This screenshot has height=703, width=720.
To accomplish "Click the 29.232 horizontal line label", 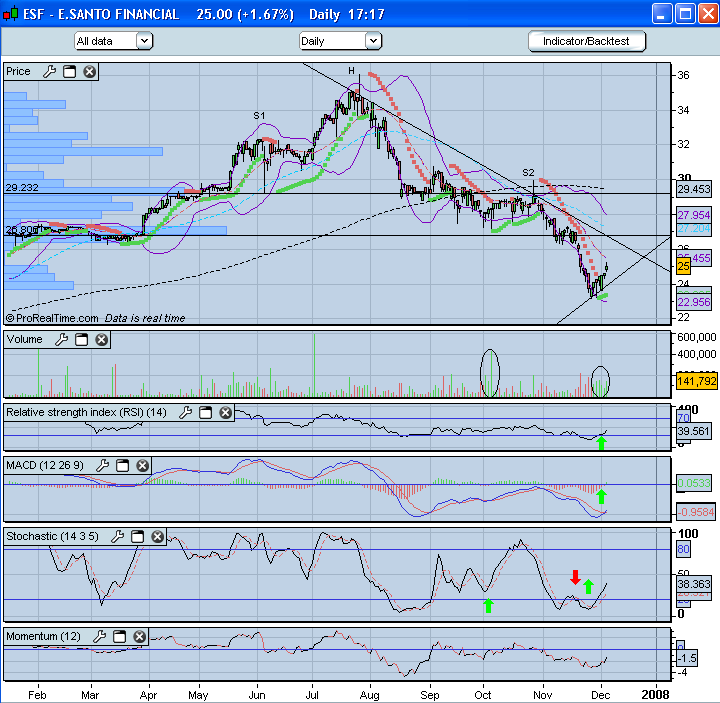I will pyautogui.click(x=22, y=187).
